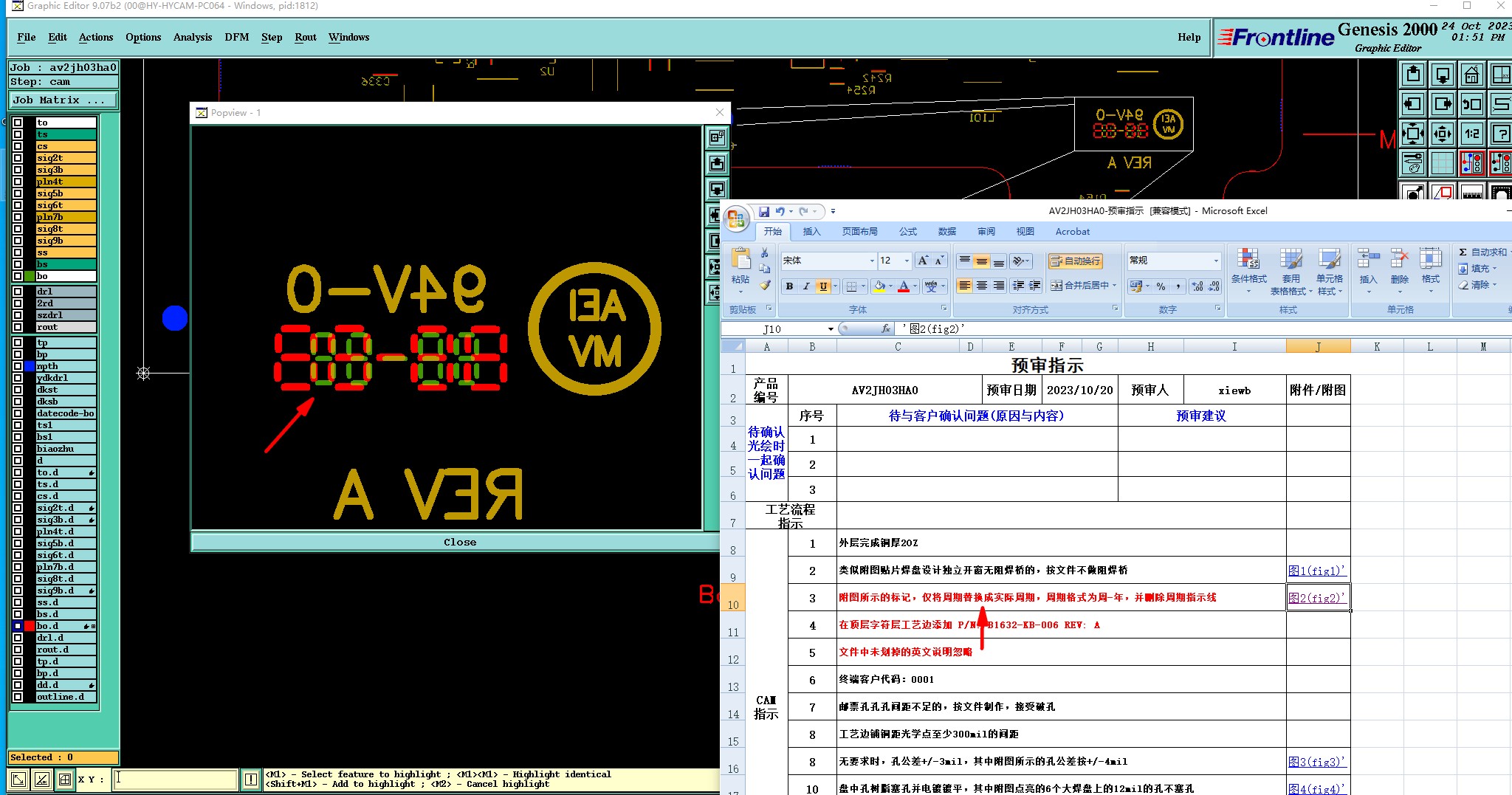This screenshot has width=1512, height=795.
Task: Switch to the 插入 tab in Excel
Action: [x=811, y=232]
